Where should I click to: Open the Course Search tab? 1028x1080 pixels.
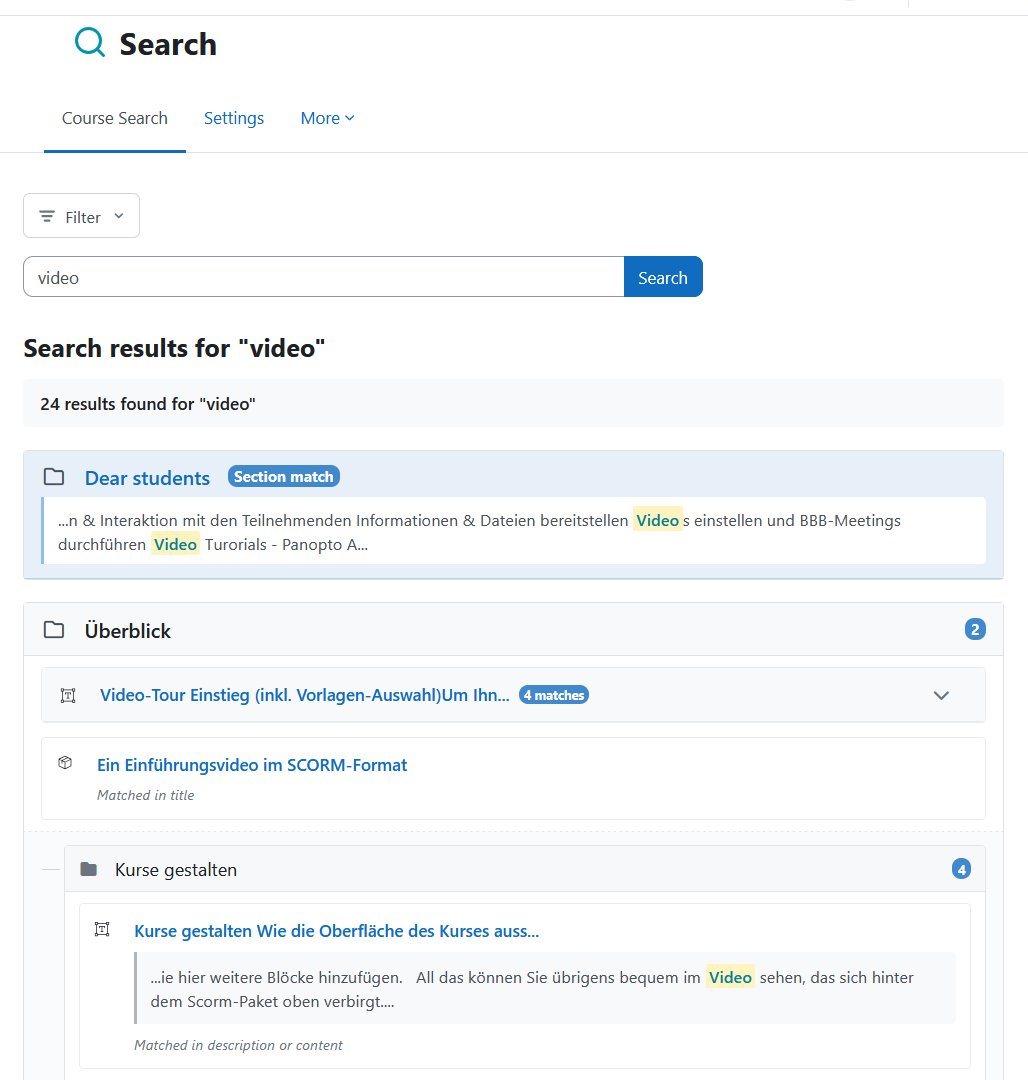pyautogui.click(x=115, y=118)
